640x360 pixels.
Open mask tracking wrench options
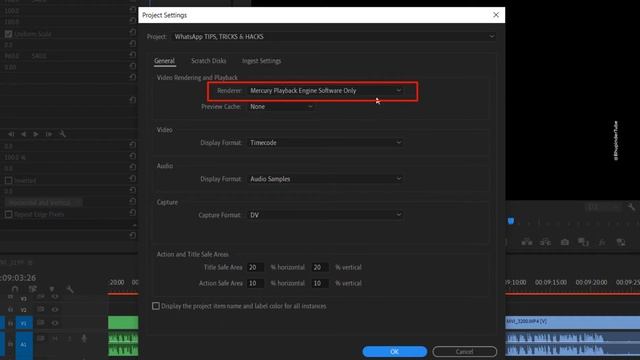click(x=62, y=134)
